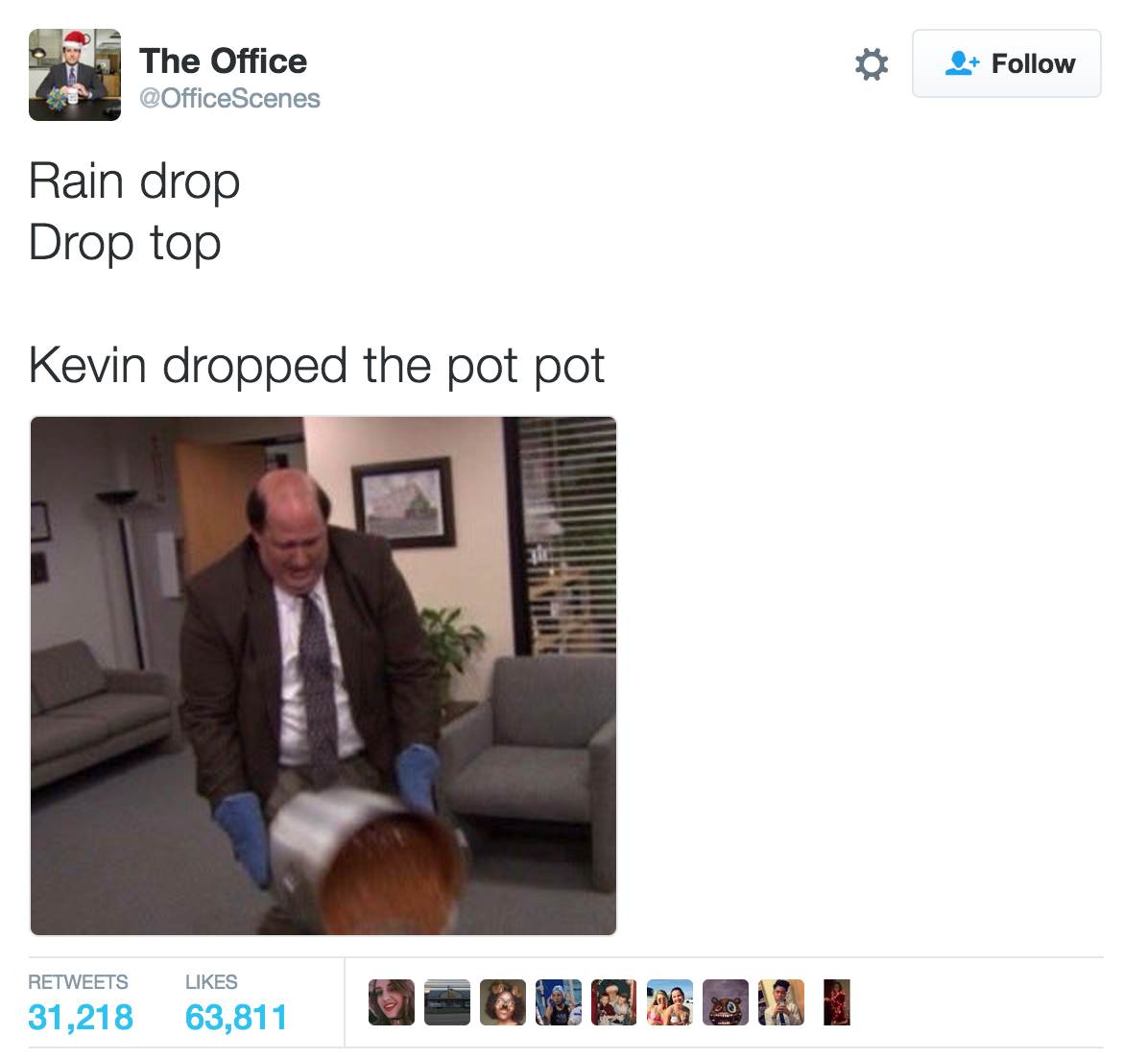1148x1060 pixels.
Task: Open fifth liker avatar with Santa photo
Action: [613, 1002]
